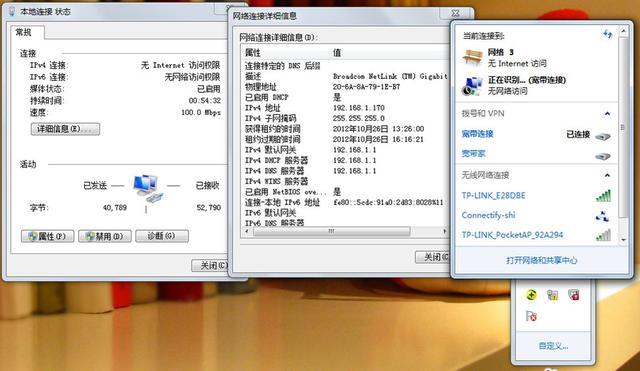The width and height of the screenshot is (640, 371).
Task: Click the red shield tray icon
Action: coord(574,295)
